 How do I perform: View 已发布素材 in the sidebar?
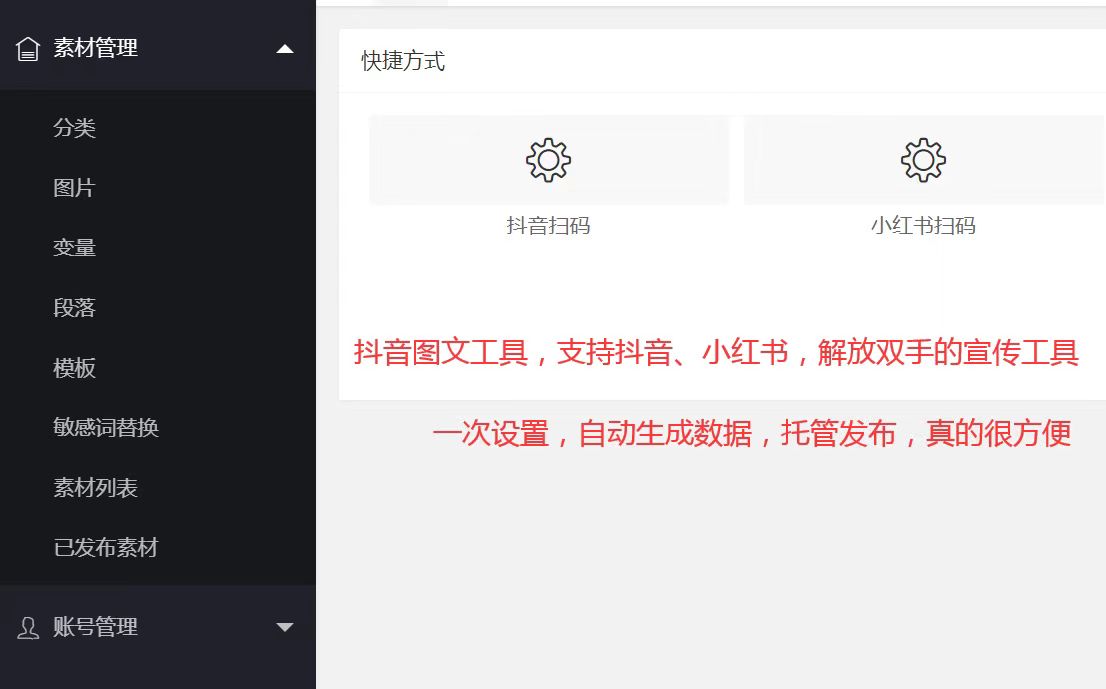pyautogui.click(x=106, y=547)
